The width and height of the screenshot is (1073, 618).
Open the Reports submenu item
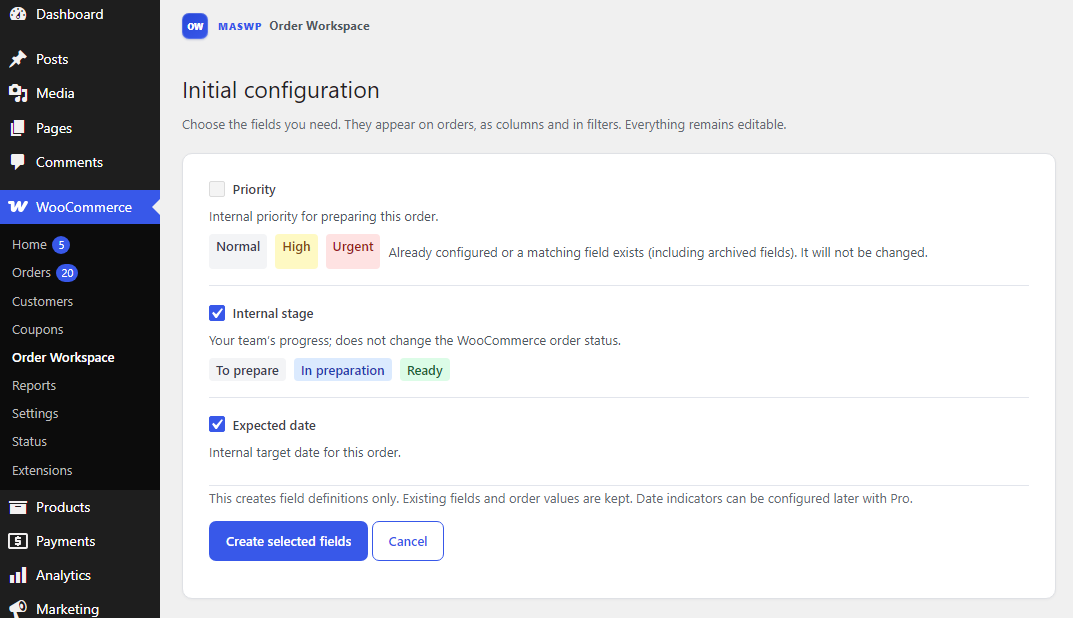(x=34, y=385)
